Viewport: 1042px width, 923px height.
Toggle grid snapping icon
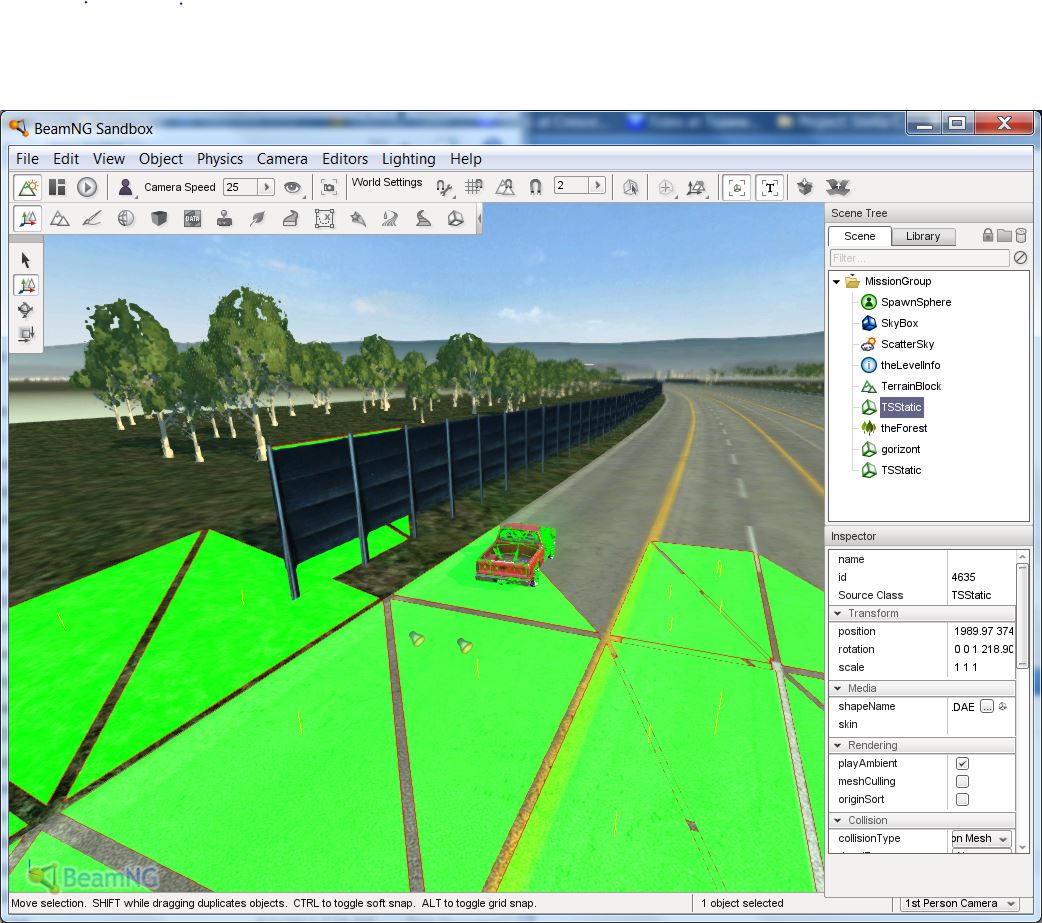(474, 187)
